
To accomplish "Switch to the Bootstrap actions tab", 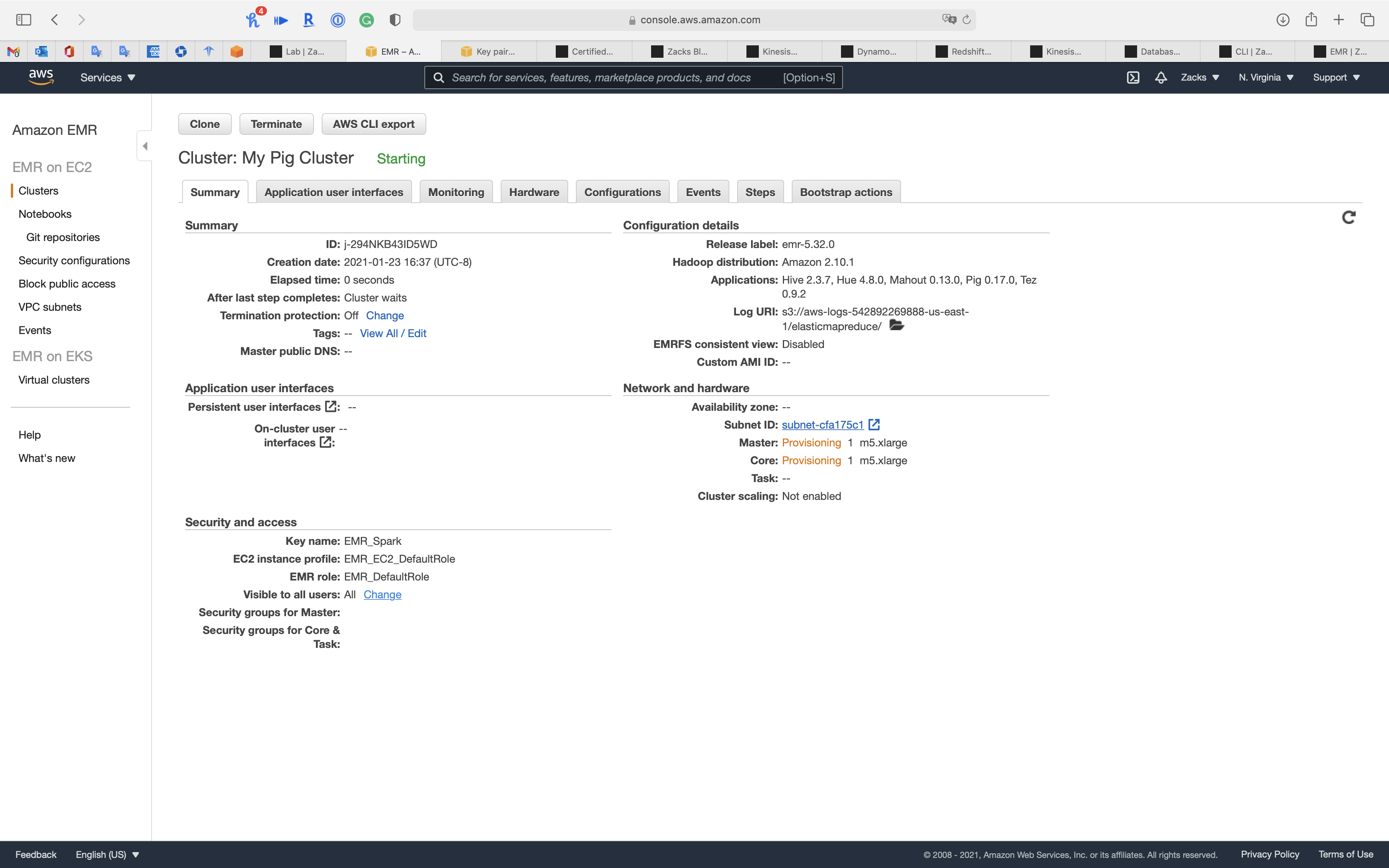I will (x=846, y=192).
